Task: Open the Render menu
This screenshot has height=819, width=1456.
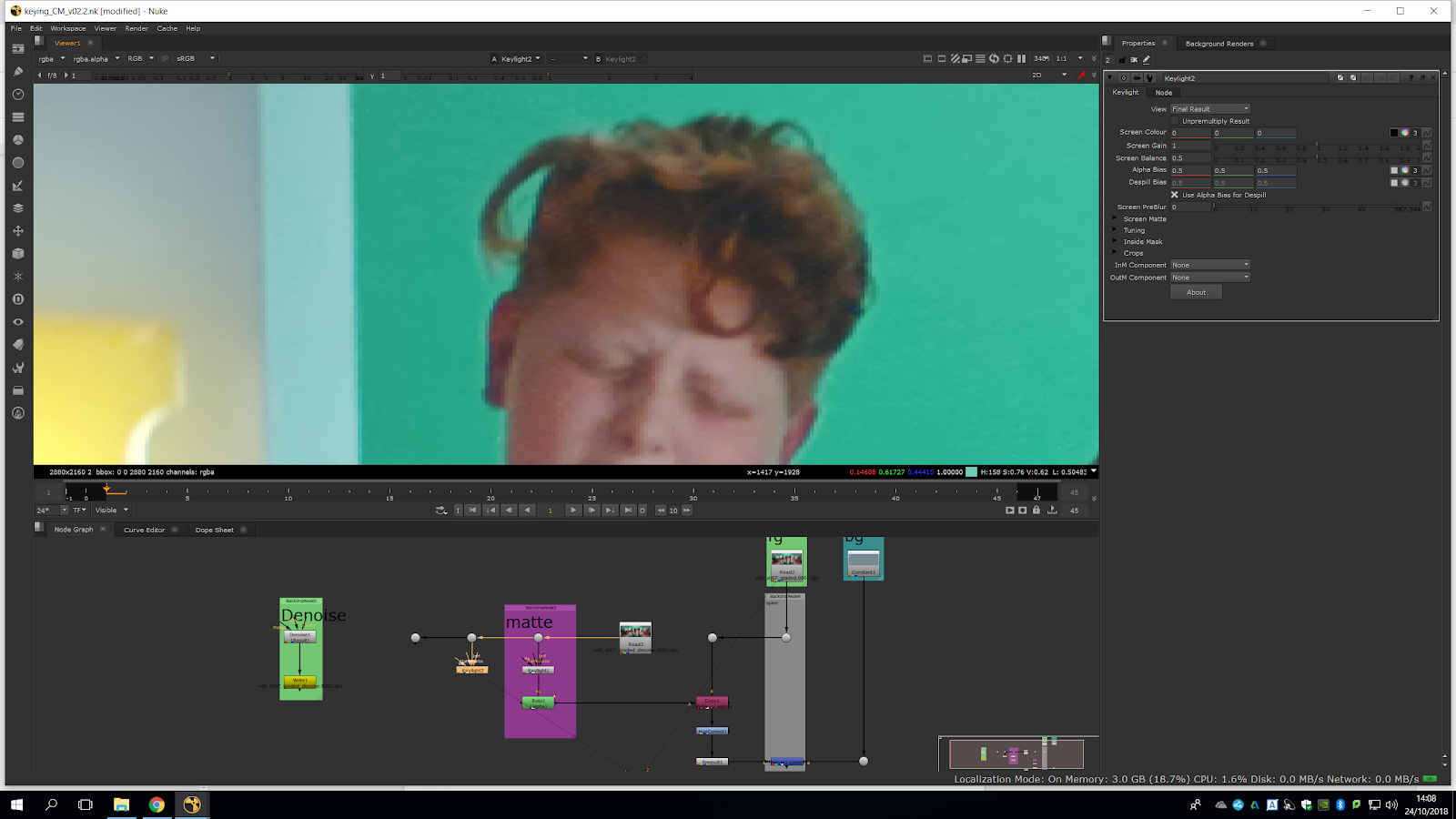Action: (x=136, y=28)
